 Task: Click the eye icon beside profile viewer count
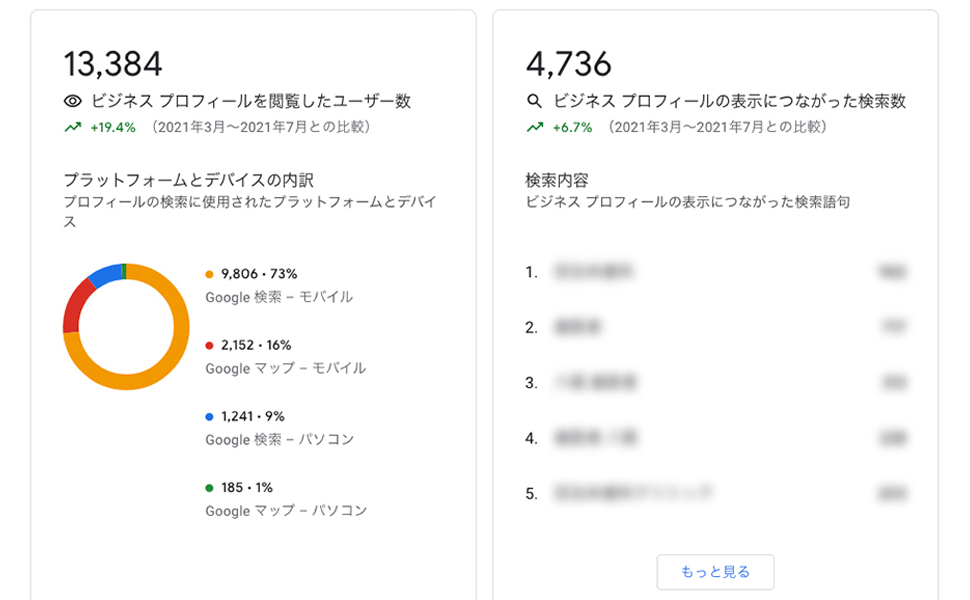pos(70,100)
